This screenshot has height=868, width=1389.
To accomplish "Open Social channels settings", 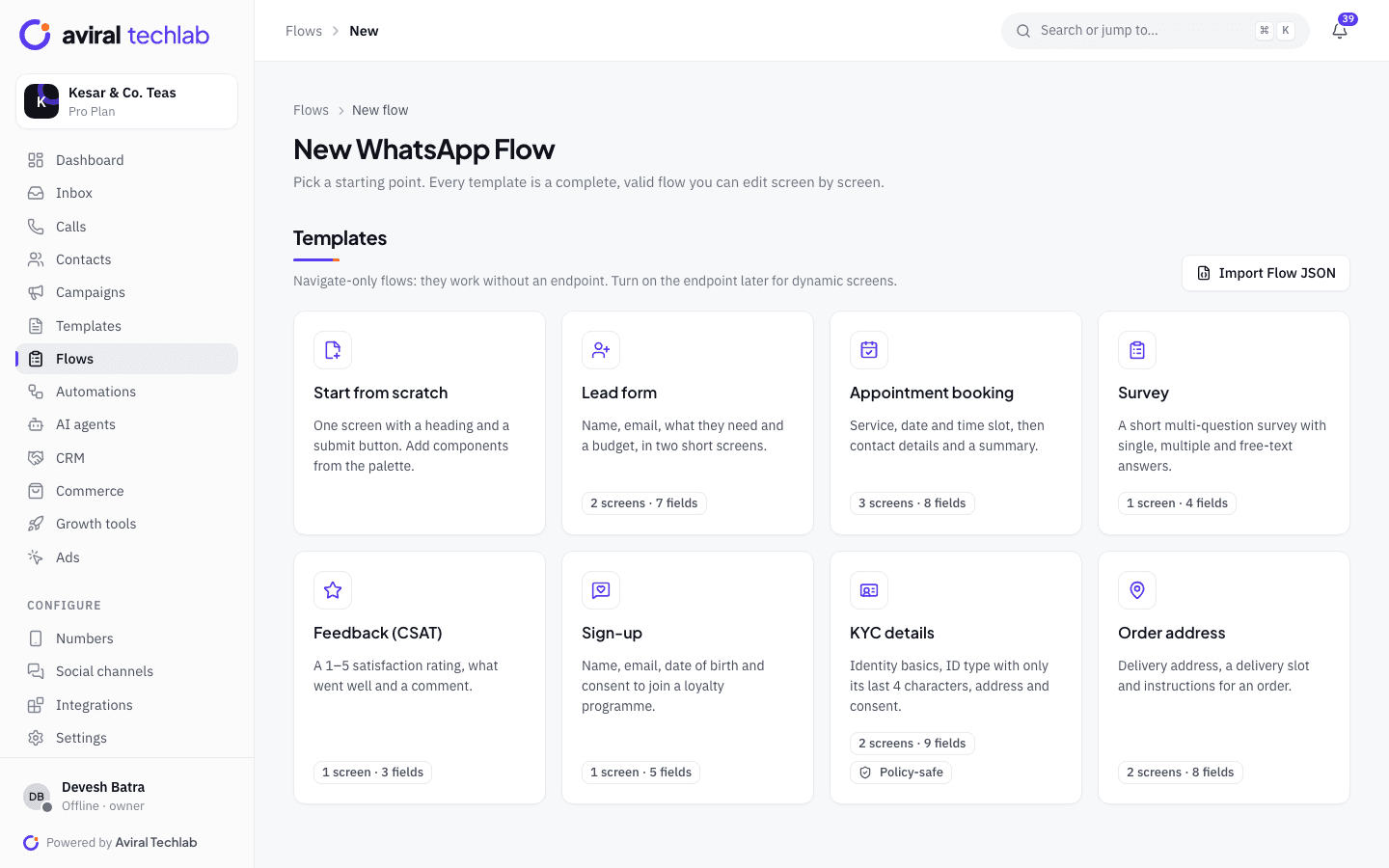I will point(126,671).
